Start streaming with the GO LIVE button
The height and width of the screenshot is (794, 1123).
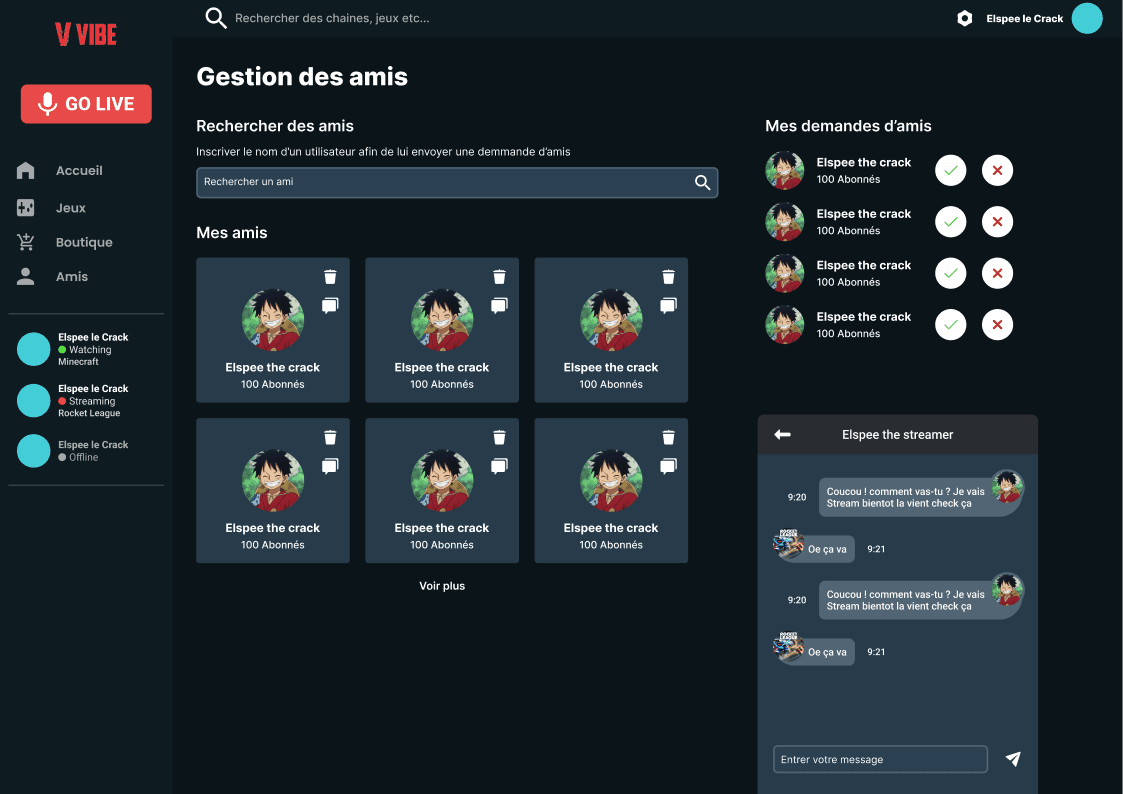tap(86, 104)
